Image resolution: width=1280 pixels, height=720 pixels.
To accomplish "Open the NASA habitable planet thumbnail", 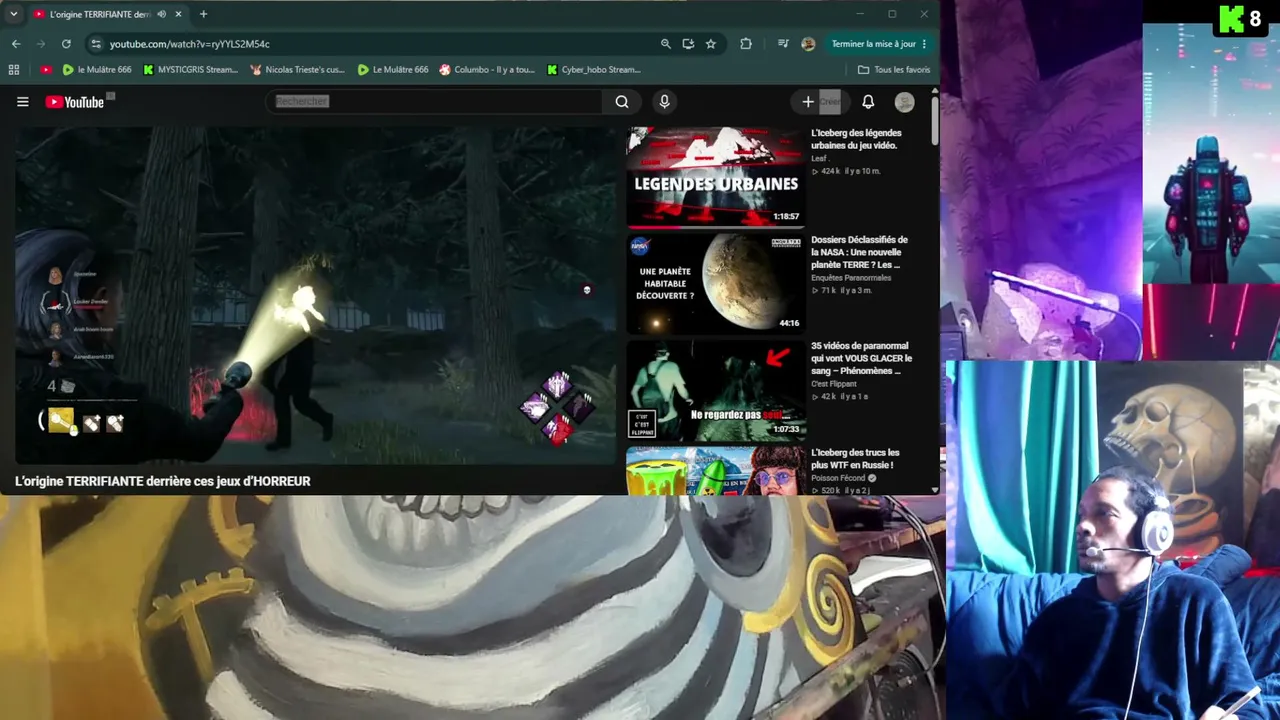I will (716, 284).
